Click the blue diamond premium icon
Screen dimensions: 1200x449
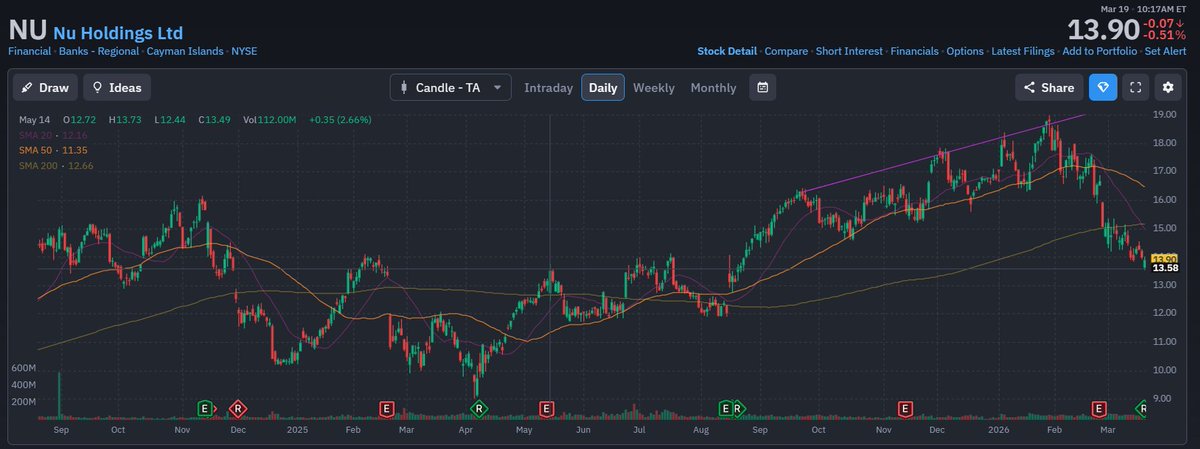click(x=1103, y=88)
